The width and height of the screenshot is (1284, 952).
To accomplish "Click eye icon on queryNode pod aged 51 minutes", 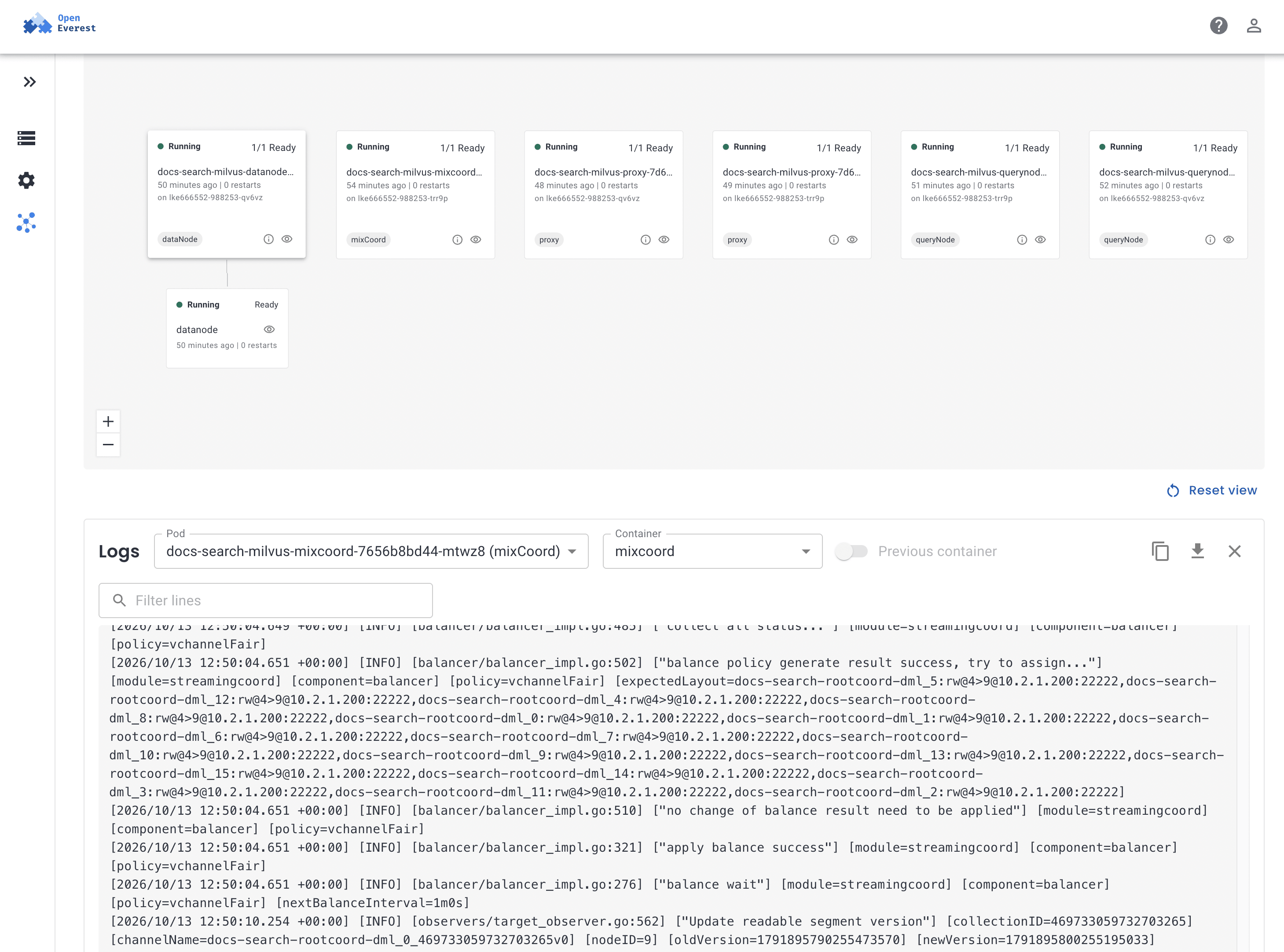I will (x=1041, y=240).
